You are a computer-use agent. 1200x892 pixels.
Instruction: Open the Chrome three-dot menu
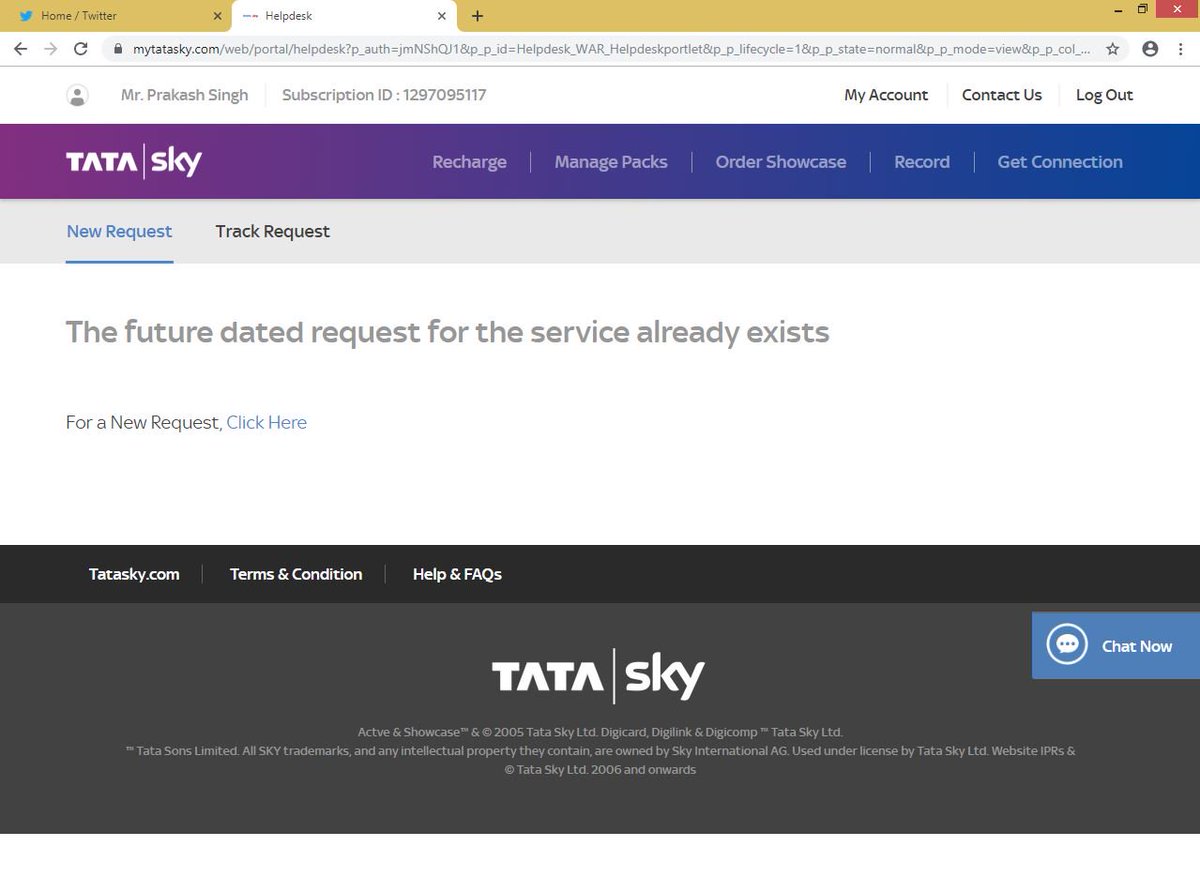(x=1182, y=48)
